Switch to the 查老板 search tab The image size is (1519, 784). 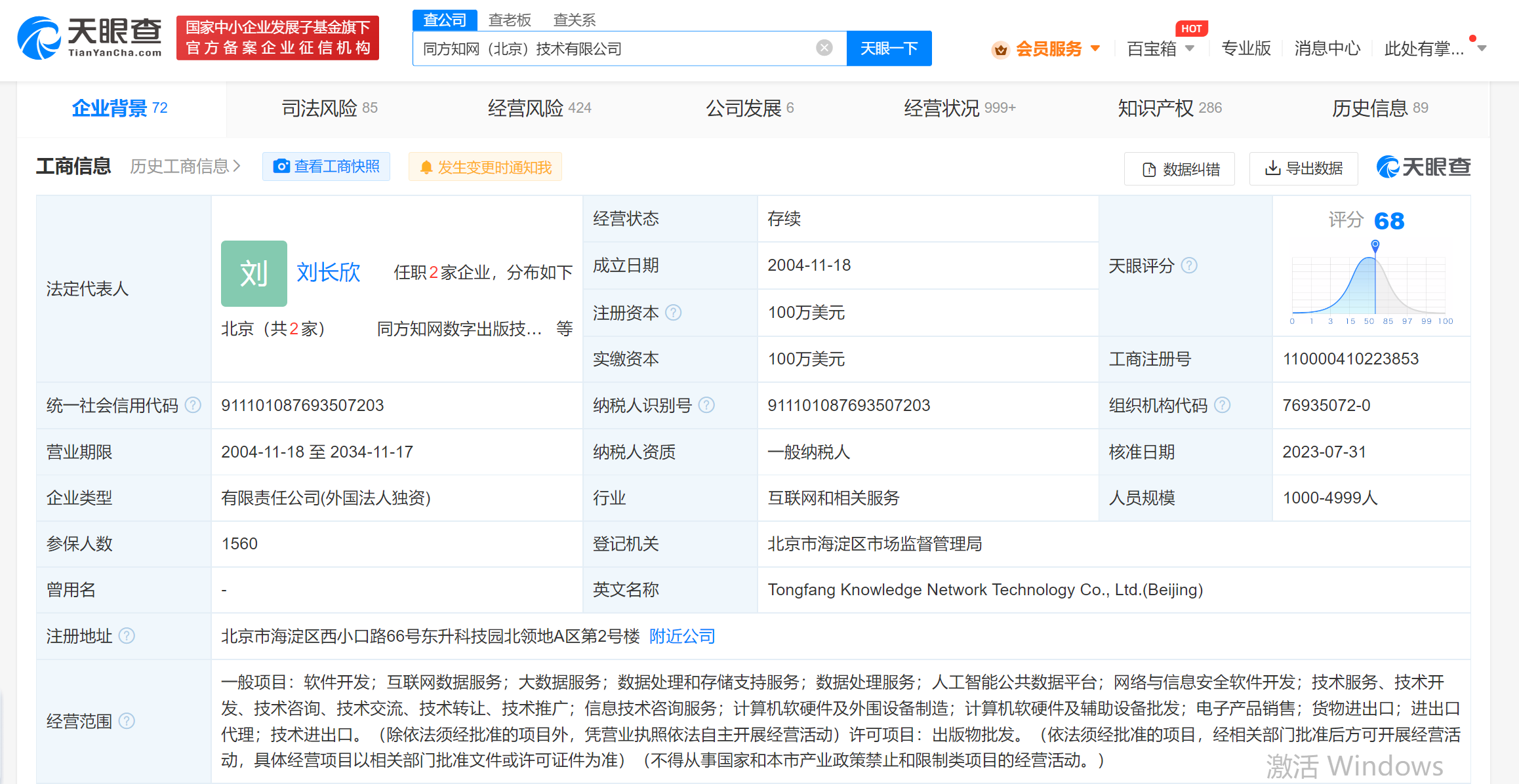coord(510,20)
